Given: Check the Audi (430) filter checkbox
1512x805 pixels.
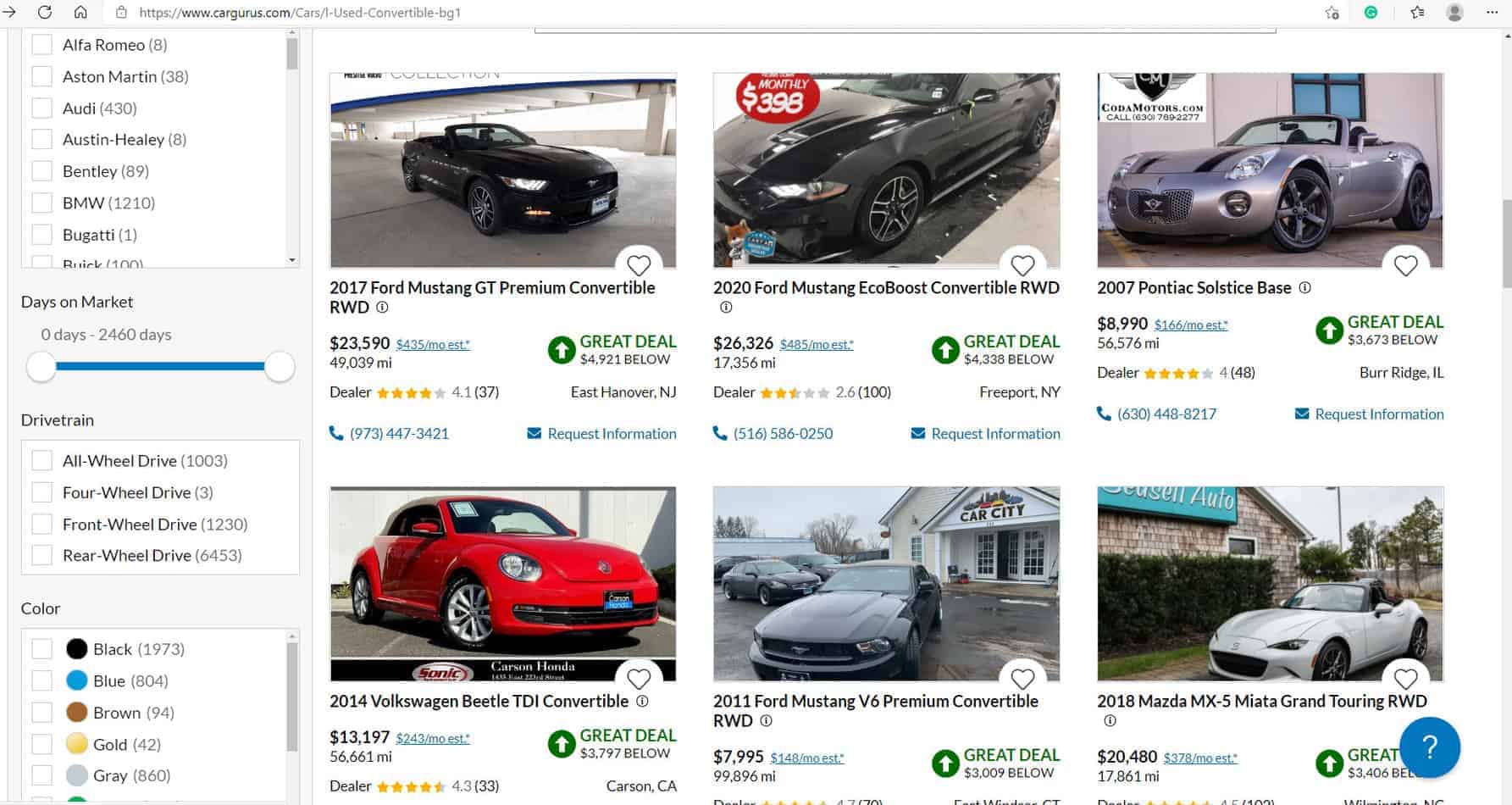Looking at the screenshot, I should [x=42, y=108].
